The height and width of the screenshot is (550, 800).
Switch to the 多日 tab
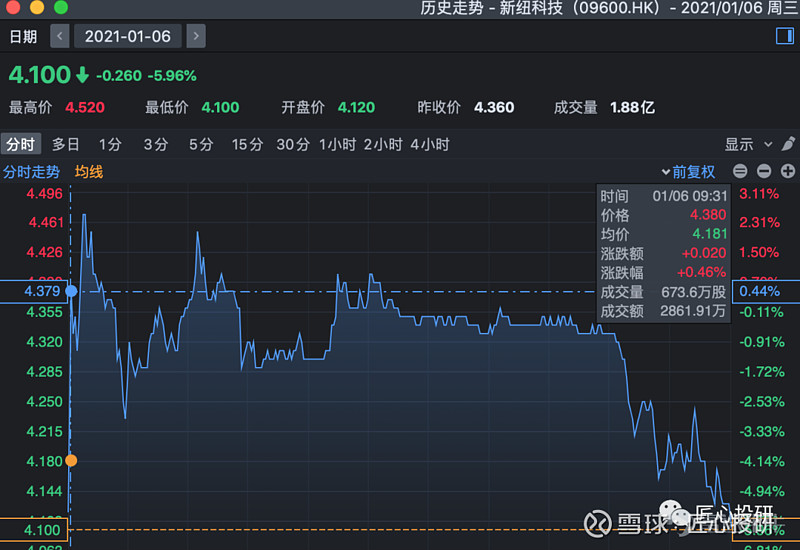pos(65,144)
